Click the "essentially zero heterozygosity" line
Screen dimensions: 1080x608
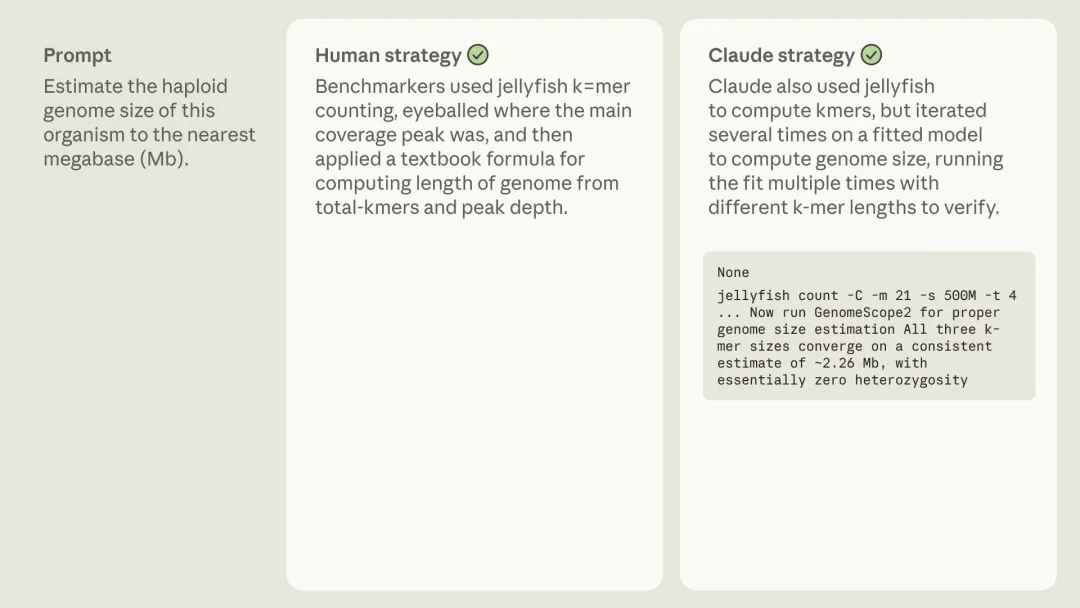click(x=842, y=380)
